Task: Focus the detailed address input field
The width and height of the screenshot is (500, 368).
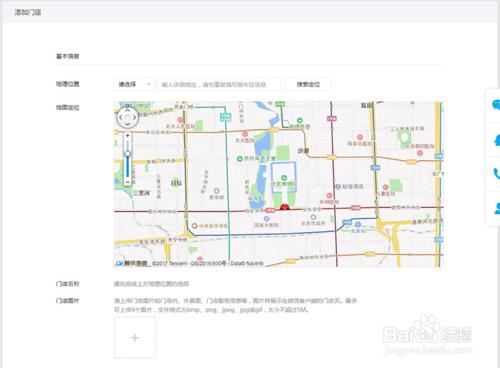Action: [x=219, y=84]
